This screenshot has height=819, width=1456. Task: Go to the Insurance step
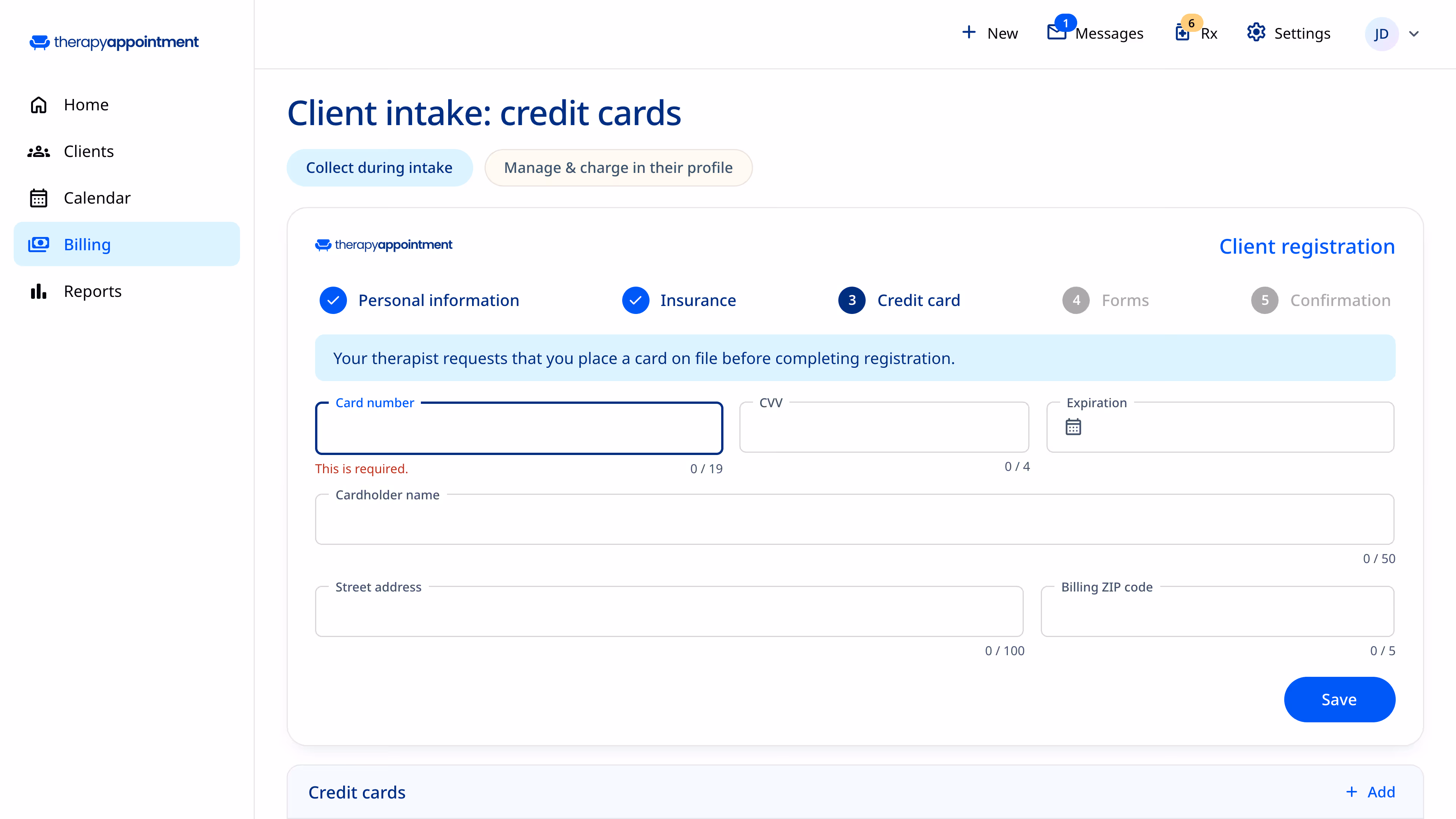click(x=698, y=300)
